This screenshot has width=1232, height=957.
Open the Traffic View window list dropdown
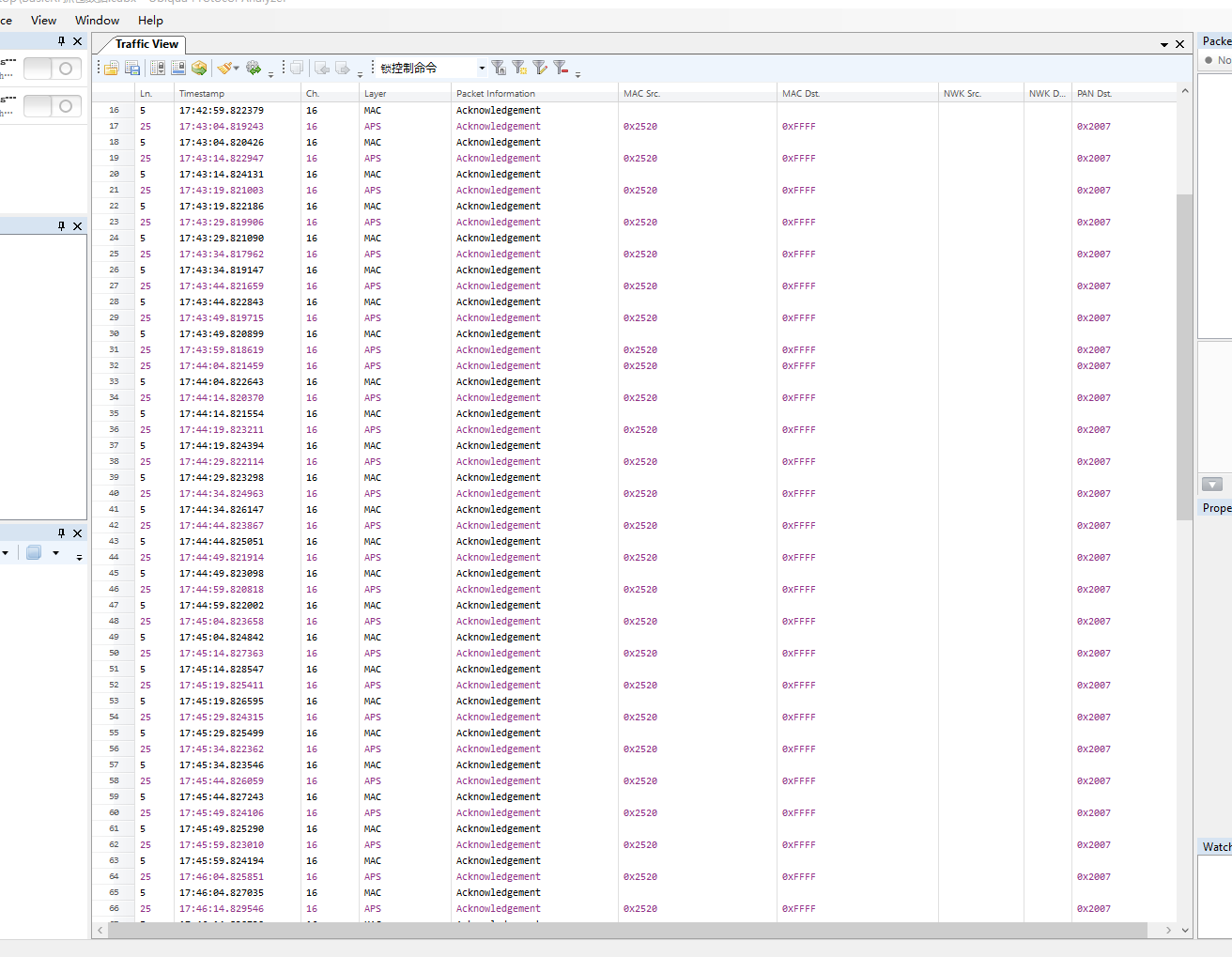[x=1164, y=44]
